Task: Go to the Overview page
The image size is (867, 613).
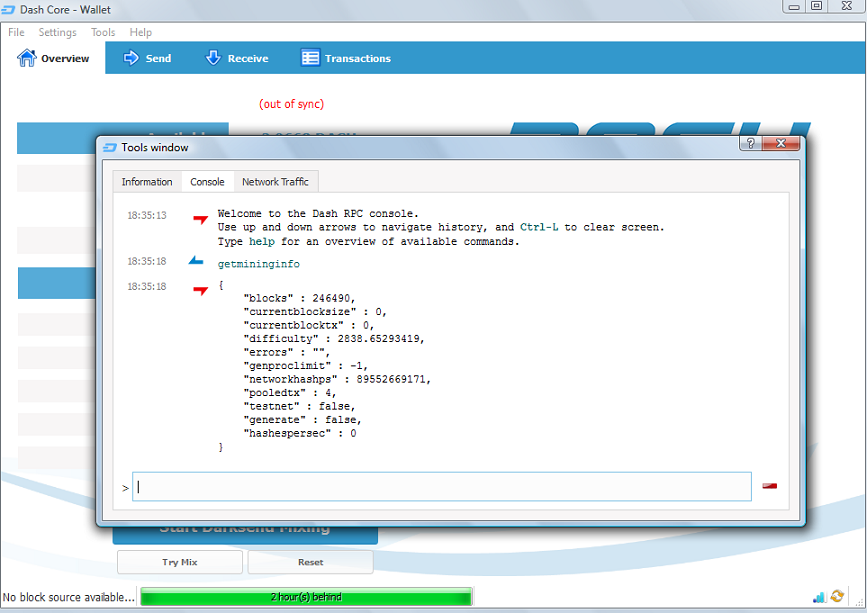Action: (x=54, y=58)
